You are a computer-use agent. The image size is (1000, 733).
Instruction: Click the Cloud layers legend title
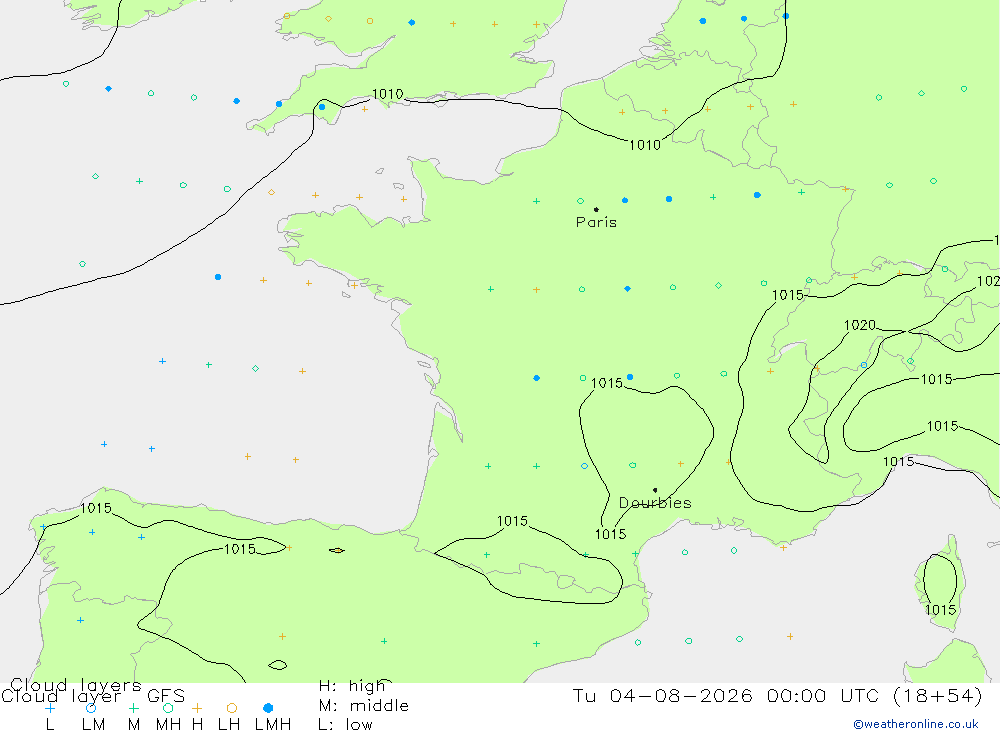click(x=76, y=686)
